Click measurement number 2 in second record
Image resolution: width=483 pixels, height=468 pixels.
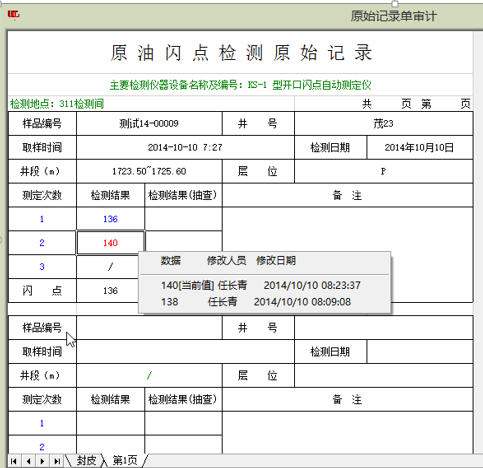point(42,447)
